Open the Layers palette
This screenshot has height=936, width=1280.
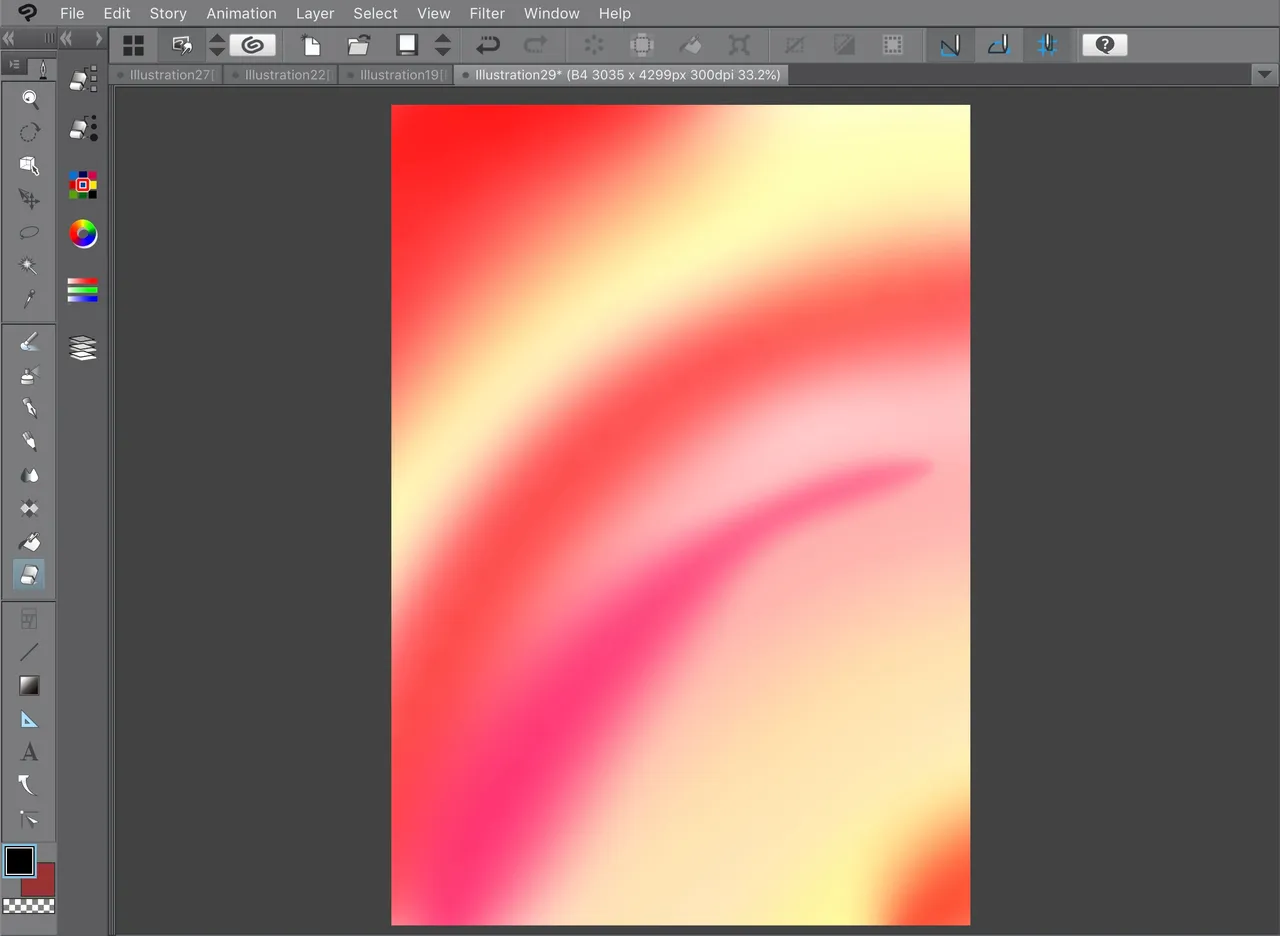coord(83,347)
